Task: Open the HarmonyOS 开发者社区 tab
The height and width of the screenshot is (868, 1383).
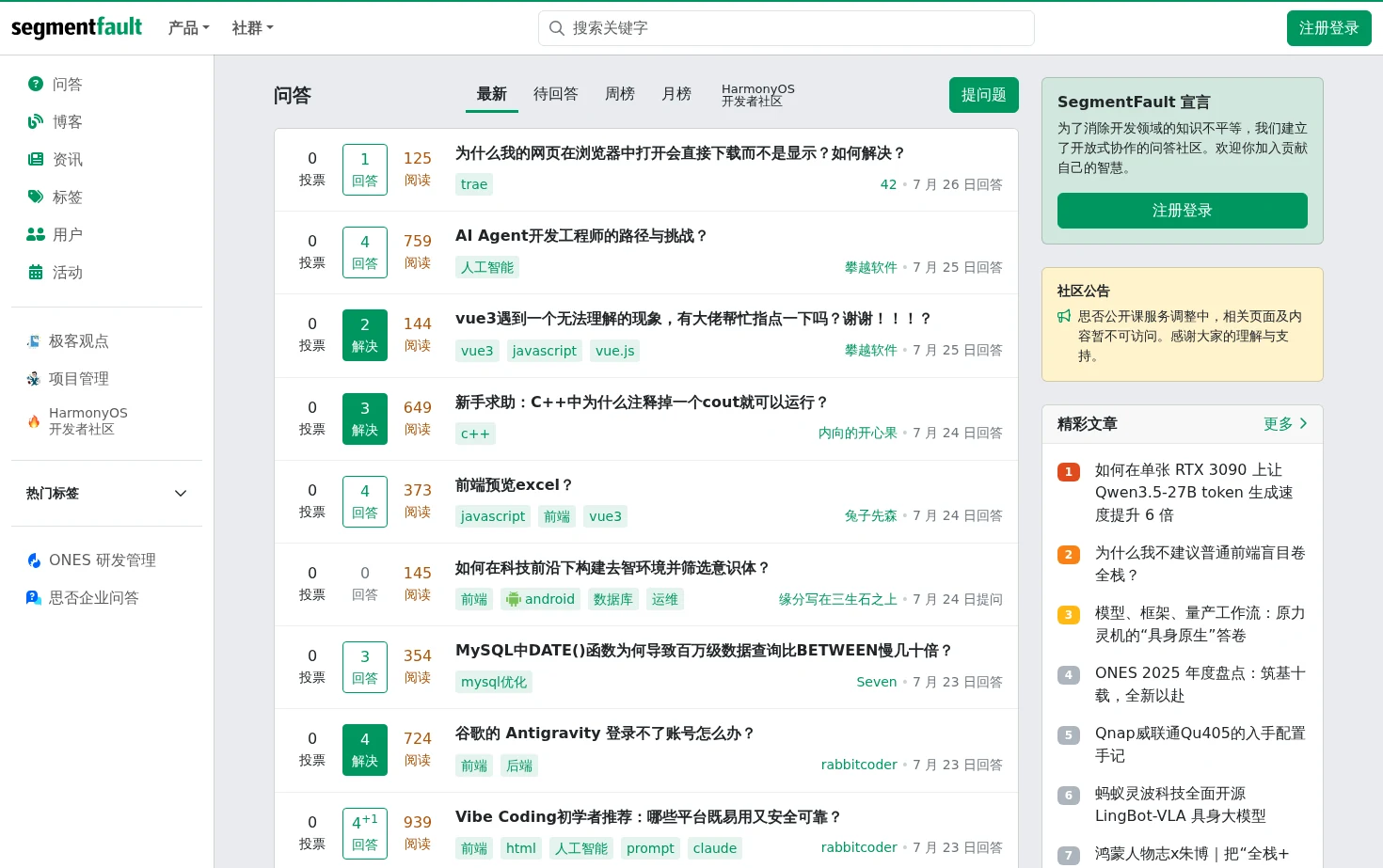Action: pos(758,94)
